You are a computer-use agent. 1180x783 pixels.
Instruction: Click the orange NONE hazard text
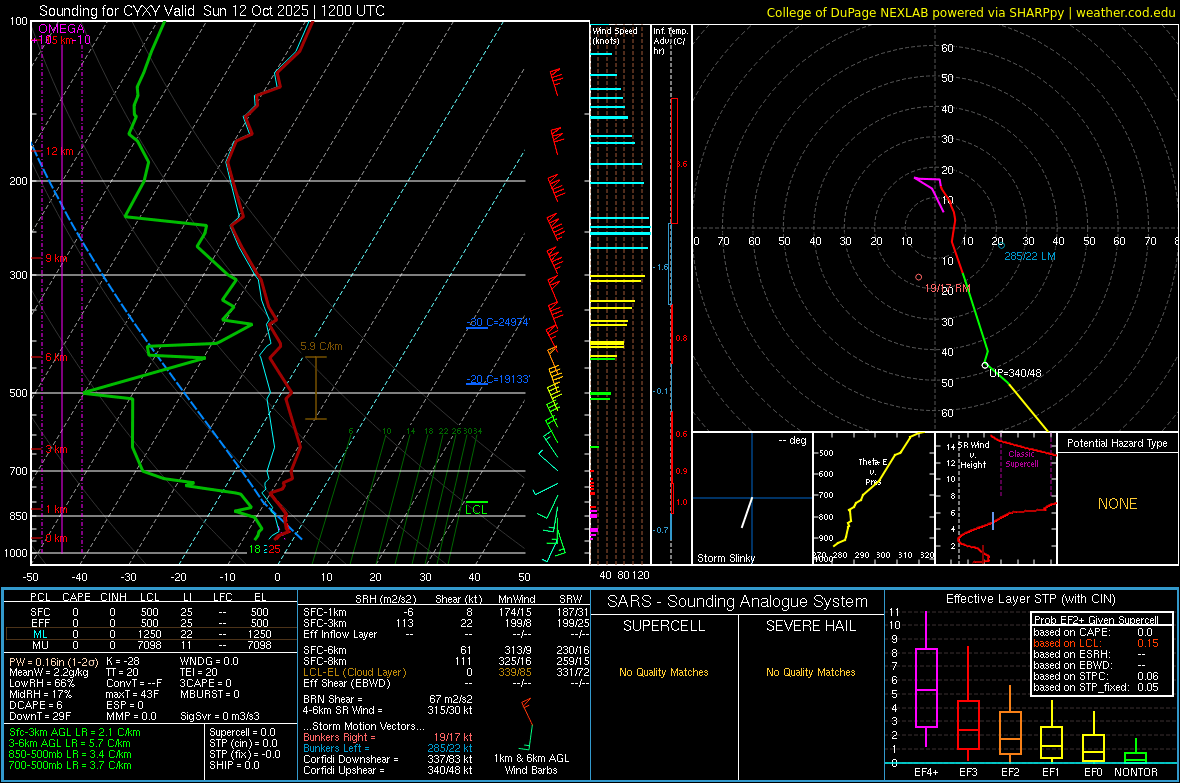pos(1117,504)
